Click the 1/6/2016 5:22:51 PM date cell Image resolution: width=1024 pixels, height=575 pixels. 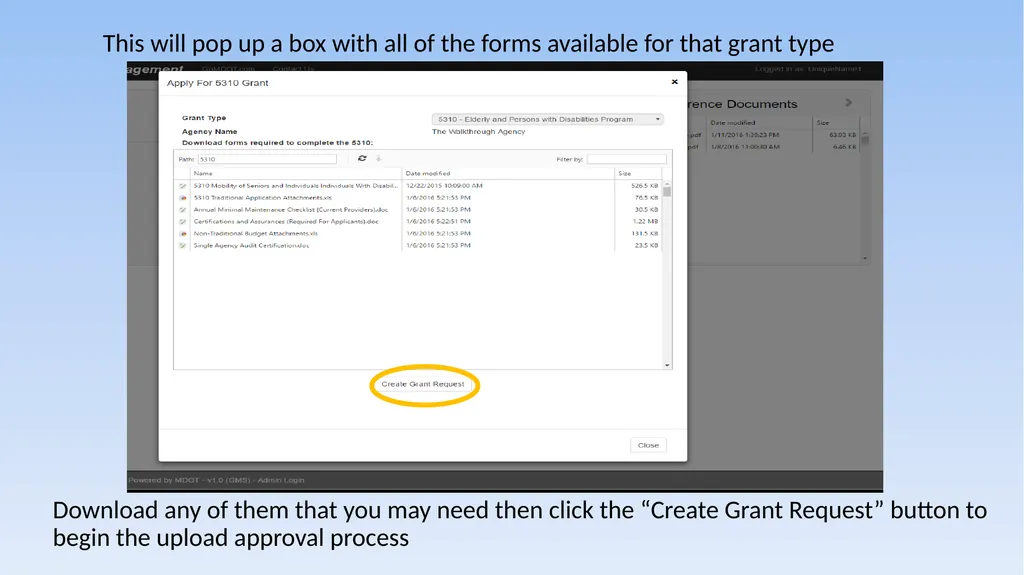tap(438, 222)
